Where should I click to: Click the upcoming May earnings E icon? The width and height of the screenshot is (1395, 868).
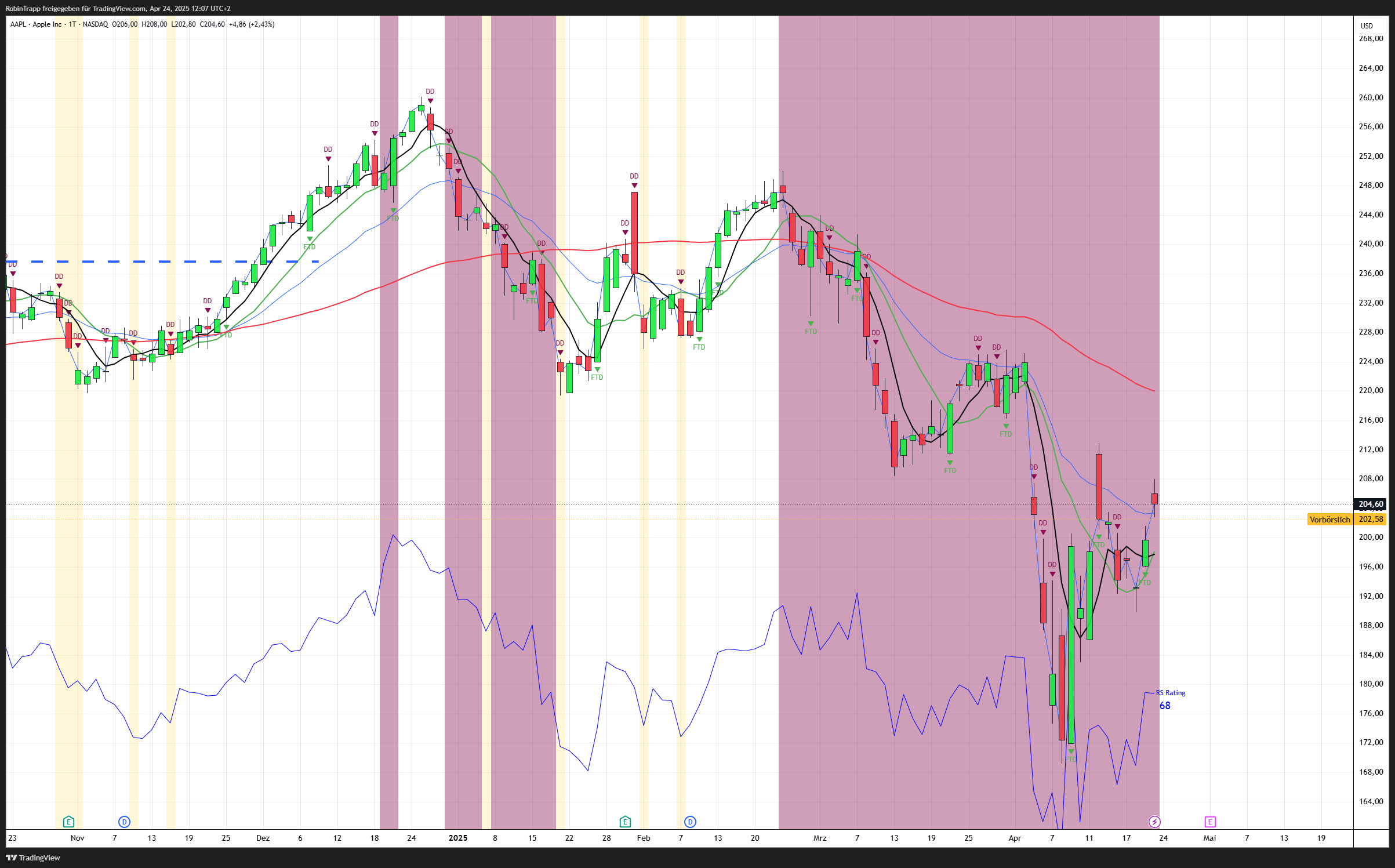coord(1210,822)
